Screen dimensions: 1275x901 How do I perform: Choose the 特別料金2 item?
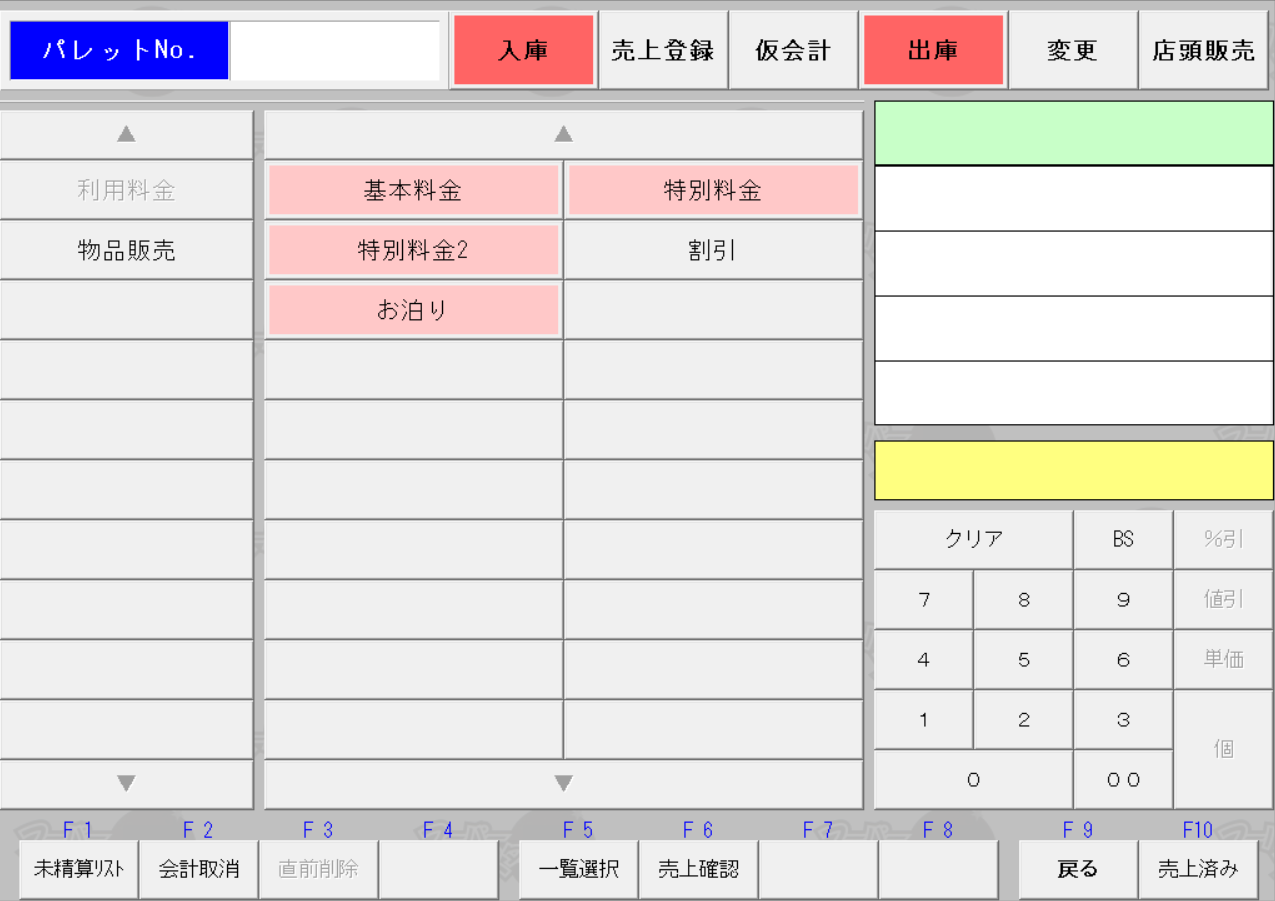tap(413, 250)
